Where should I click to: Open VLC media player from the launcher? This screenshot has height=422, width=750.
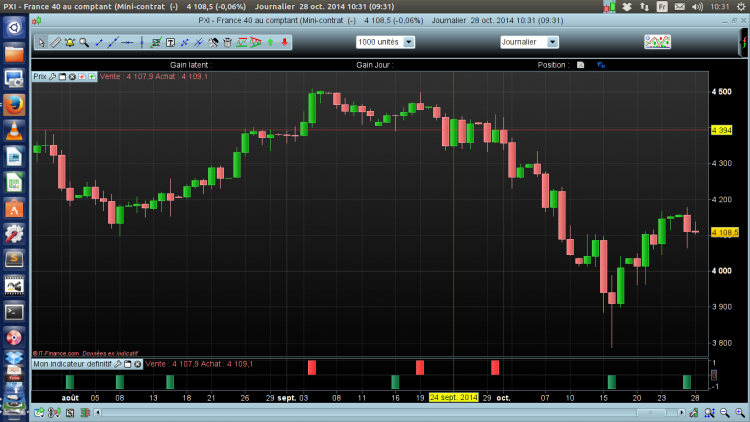pyautogui.click(x=14, y=130)
